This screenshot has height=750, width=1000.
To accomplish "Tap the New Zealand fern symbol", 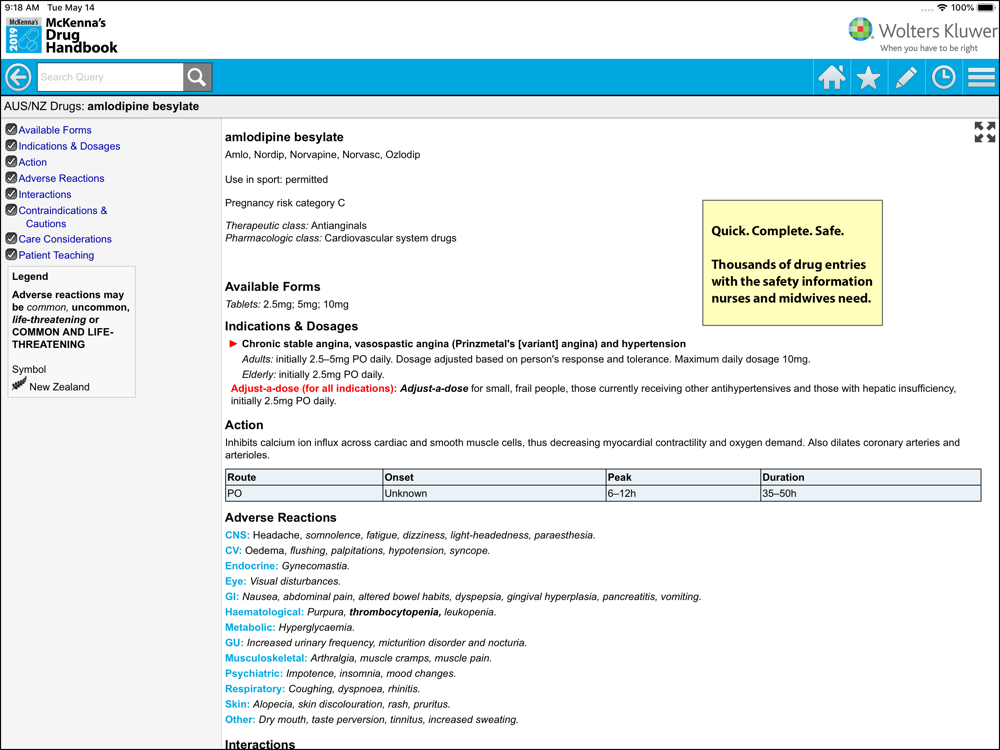I will coord(19,384).
